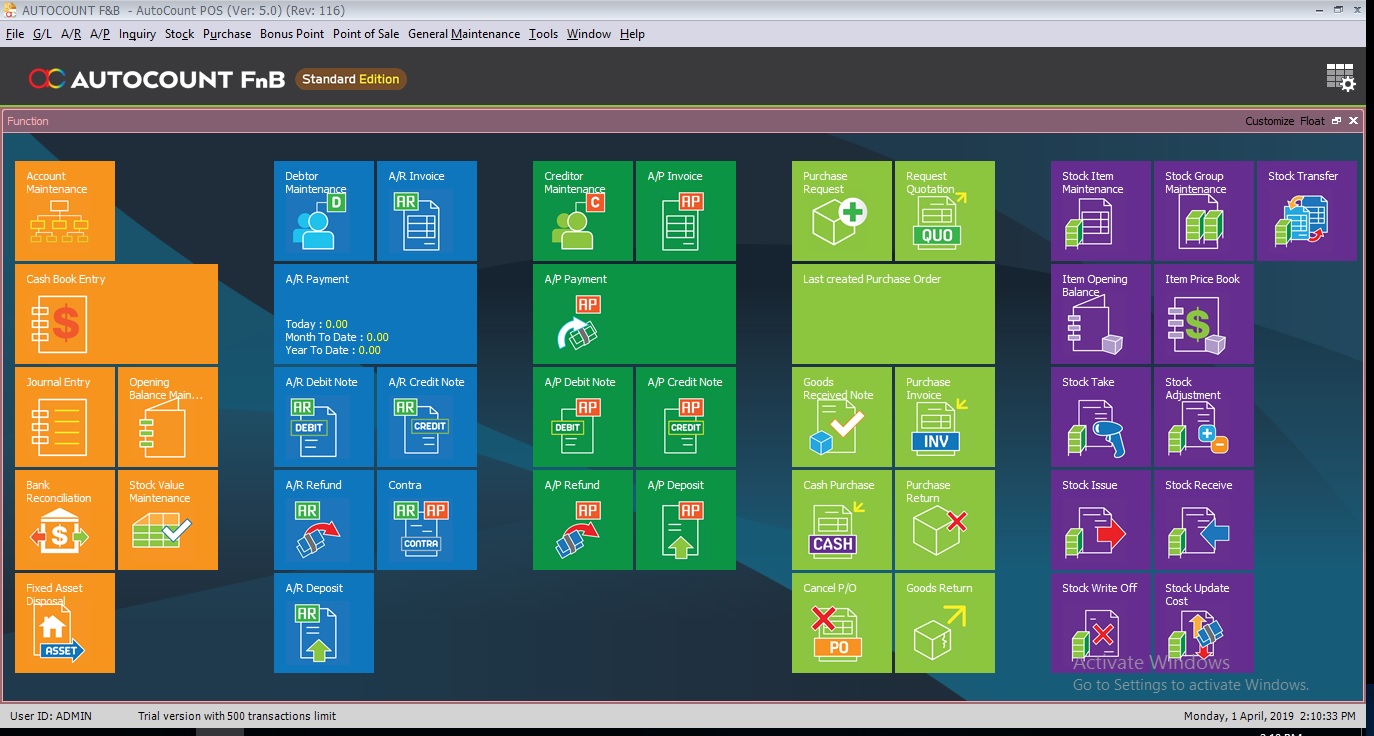Screen dimensions: 1374x736
Task: Click the grid settings icon at top right
Action: 1340,78
